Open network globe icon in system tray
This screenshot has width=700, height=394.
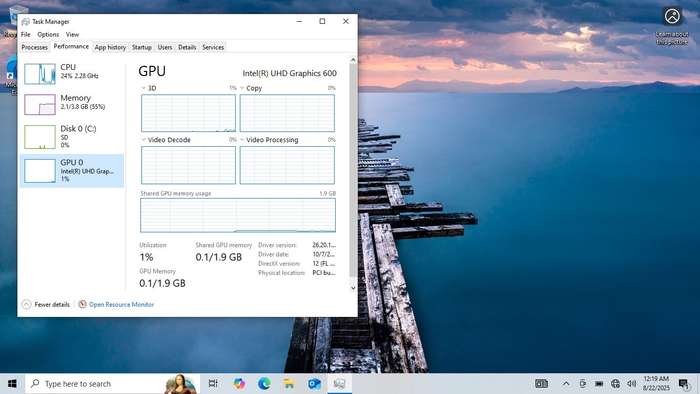pos(615,383)
